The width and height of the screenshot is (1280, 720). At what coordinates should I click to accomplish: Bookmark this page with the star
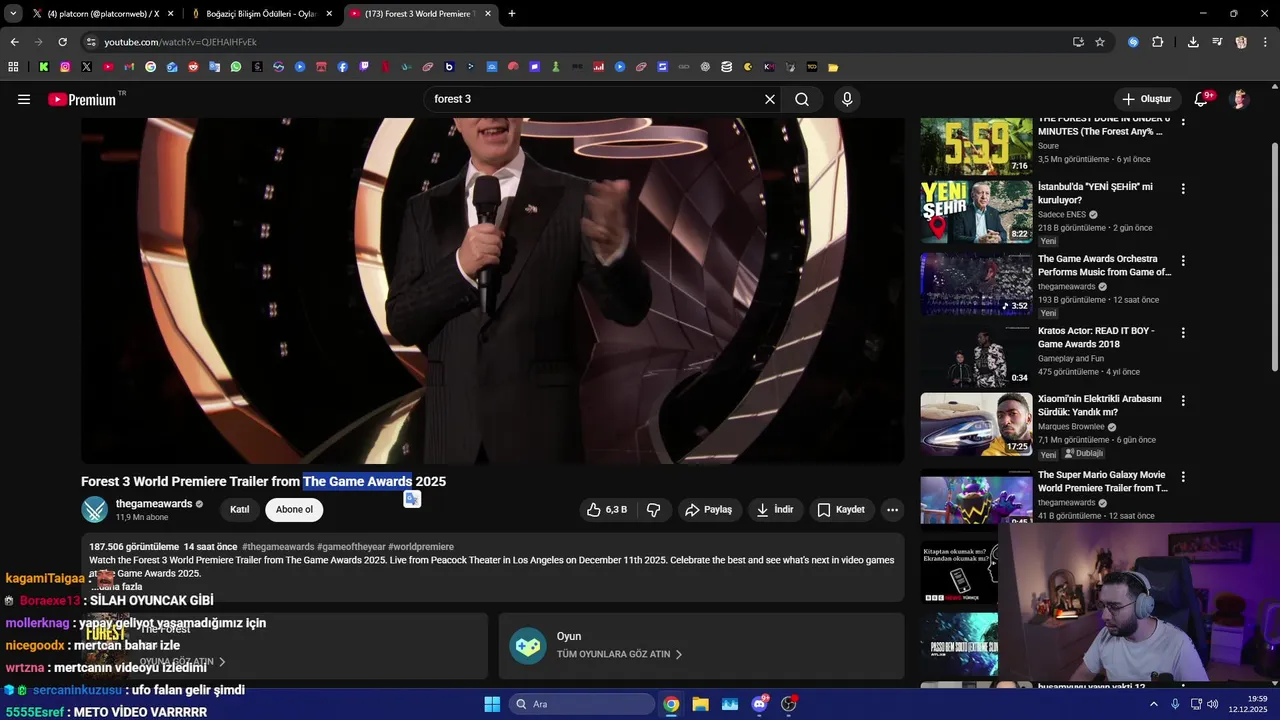[1100, 42]
